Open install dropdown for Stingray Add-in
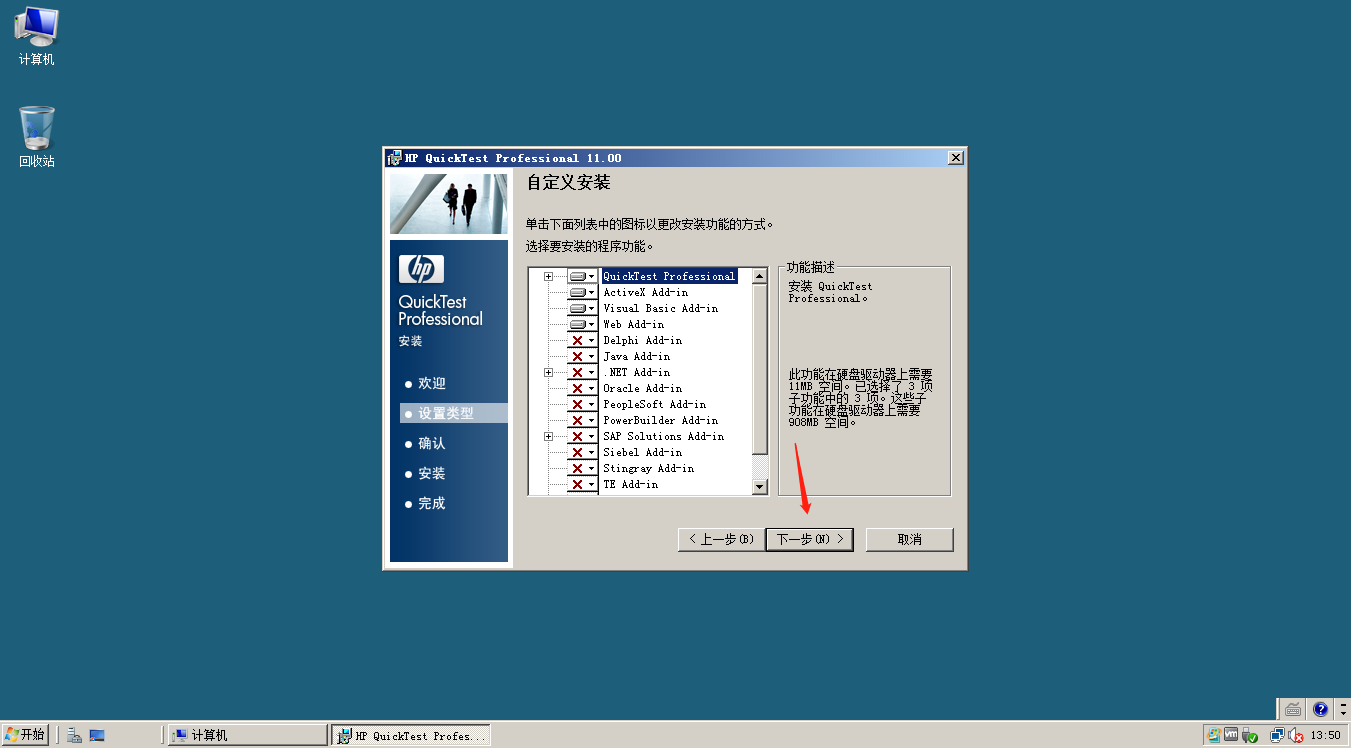Image resolution: width=1351 pixels, height=748 pixels. point(582,468)
